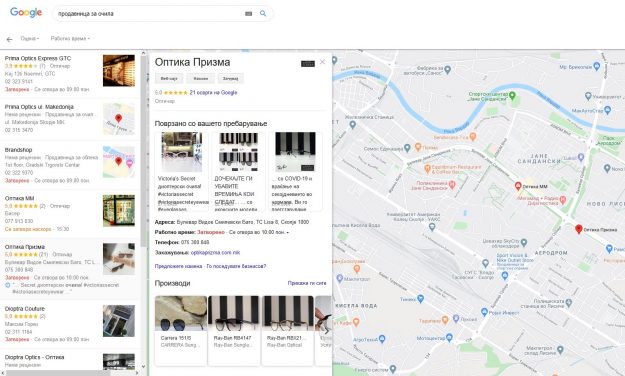Image resolution: width=625 pixels, height=376 pixels.
Task: Click the Универзитет Американ Колеџ Скопје pin
Action: (432, 227)
